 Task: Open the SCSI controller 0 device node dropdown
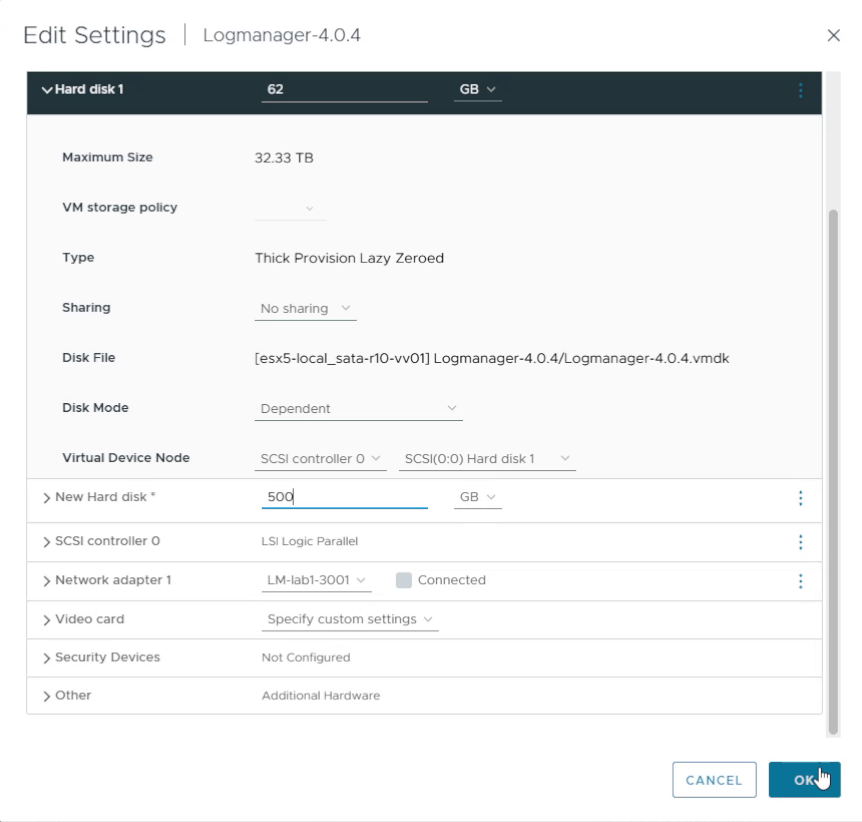coord(320,458)
